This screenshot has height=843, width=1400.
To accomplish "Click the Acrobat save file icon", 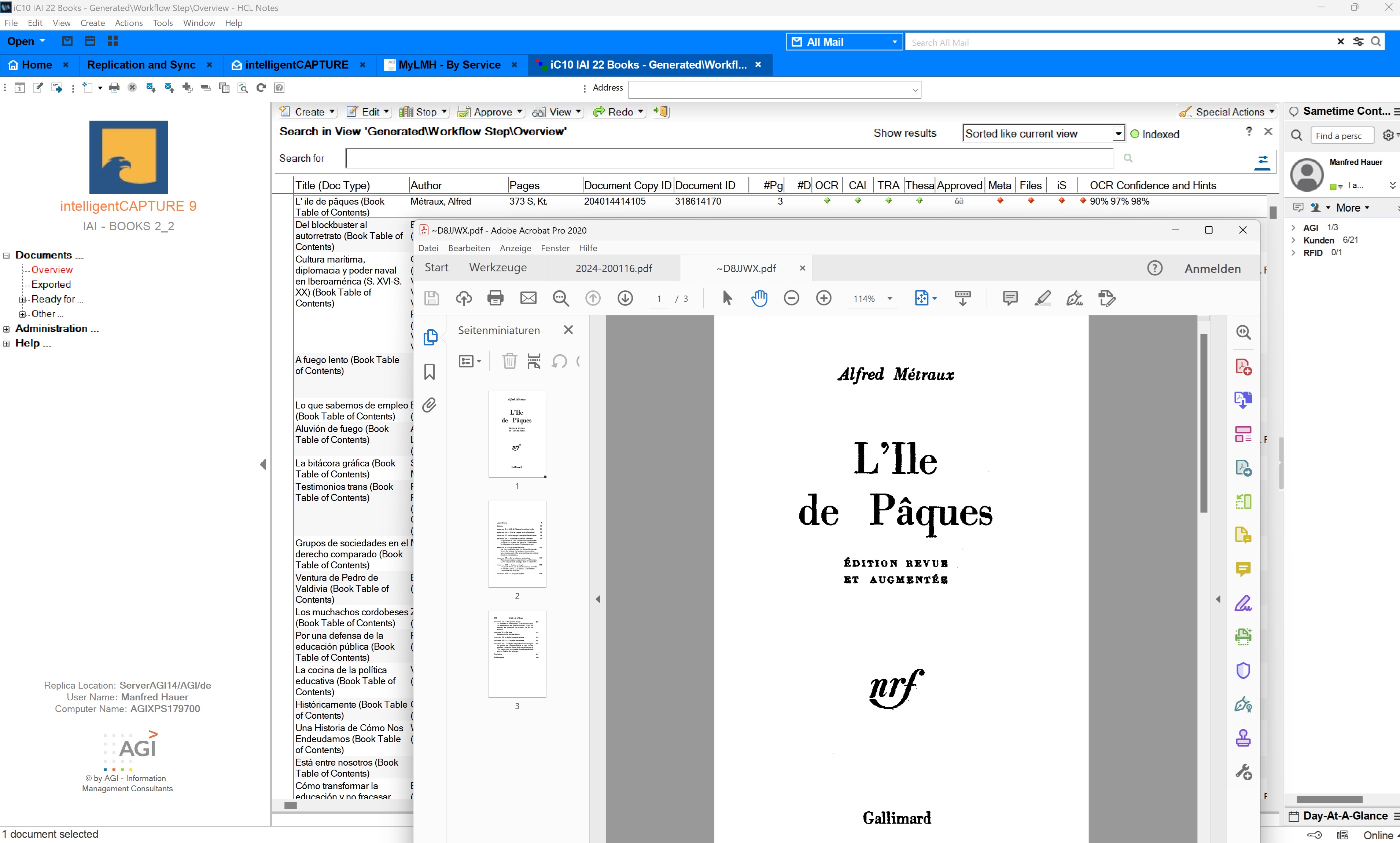I will (x=431, y=298).
